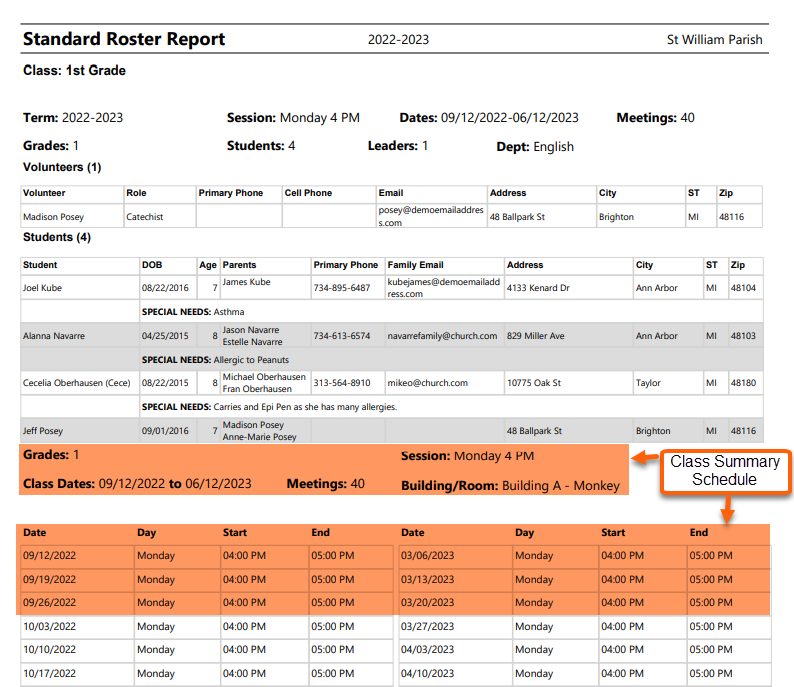Select the Family Email column header

(416, 265)
